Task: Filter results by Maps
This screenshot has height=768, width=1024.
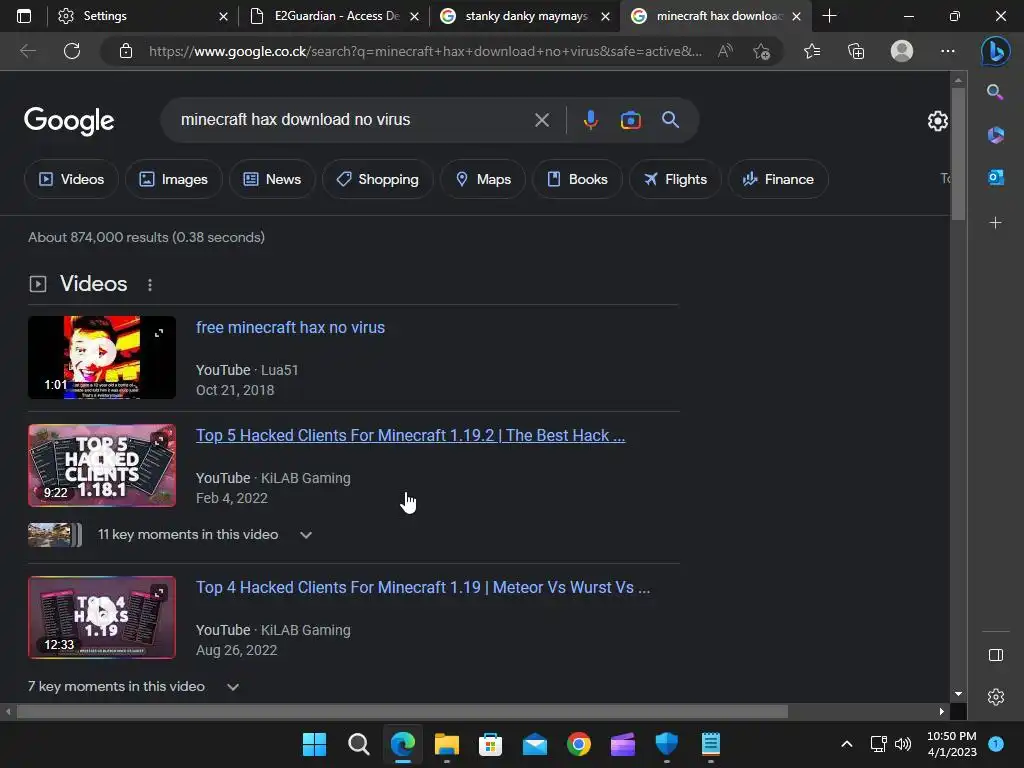Action: (483, 179)
